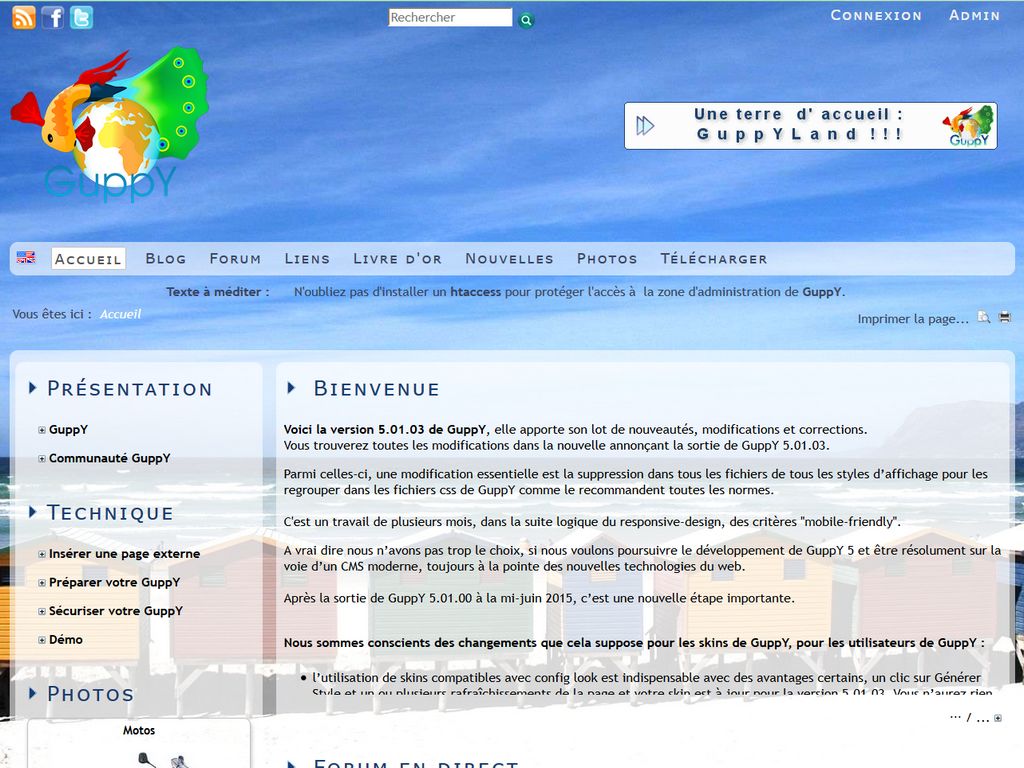1024x768 pixels.
Task: Open the Admin link
Action: tap(974, 15)
